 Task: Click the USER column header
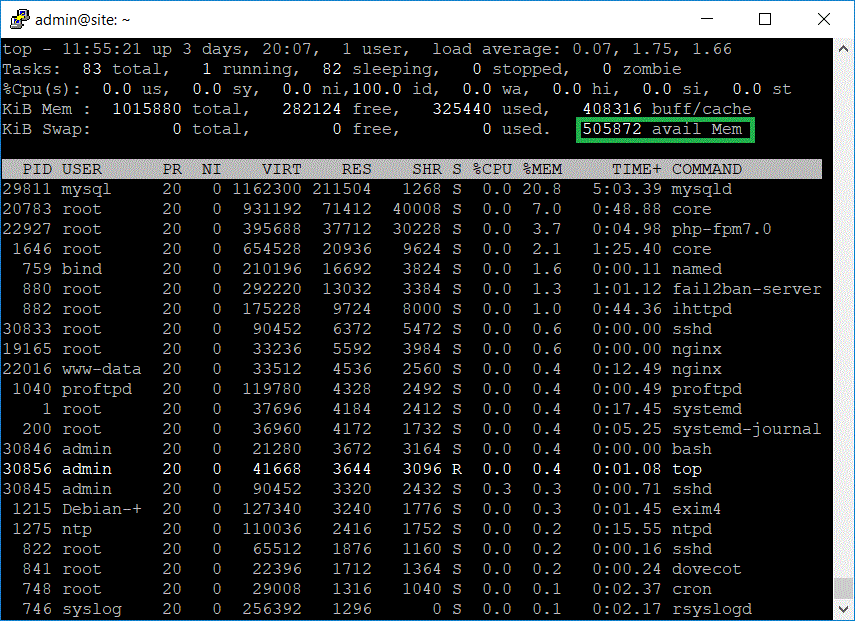pos(81,169)
